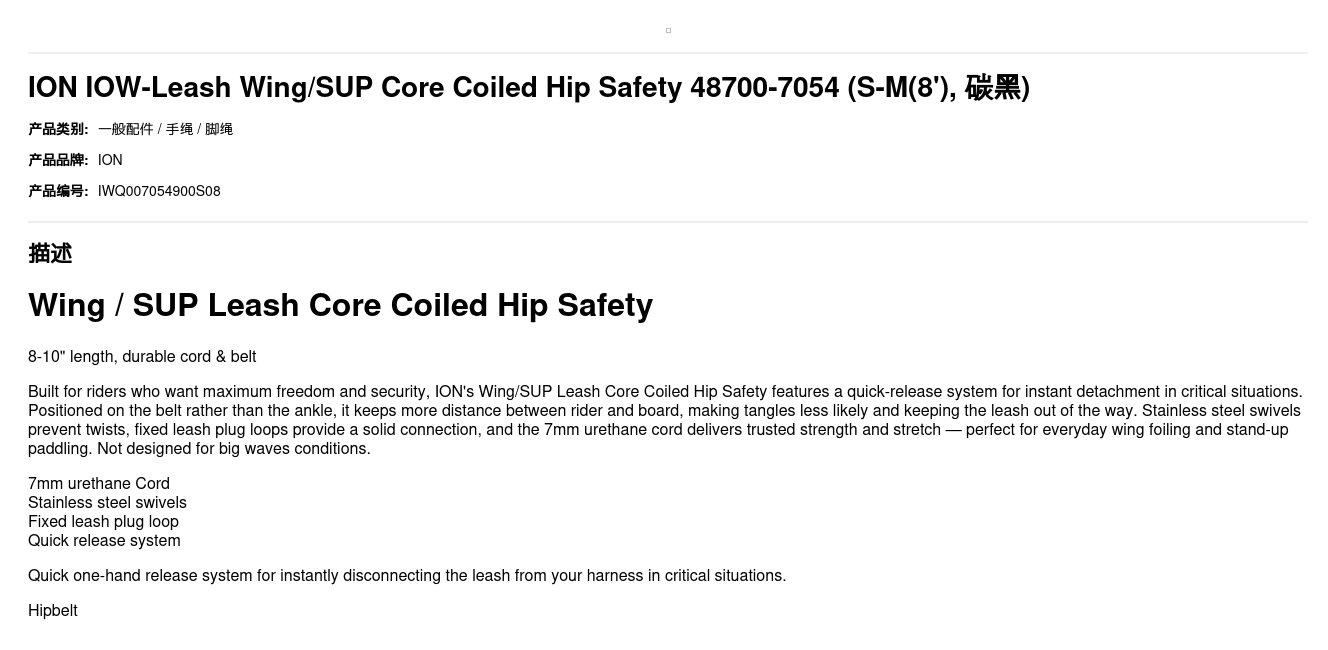Click the 产品编号 label
The image size is (1328, 650).
click(58, 191)
